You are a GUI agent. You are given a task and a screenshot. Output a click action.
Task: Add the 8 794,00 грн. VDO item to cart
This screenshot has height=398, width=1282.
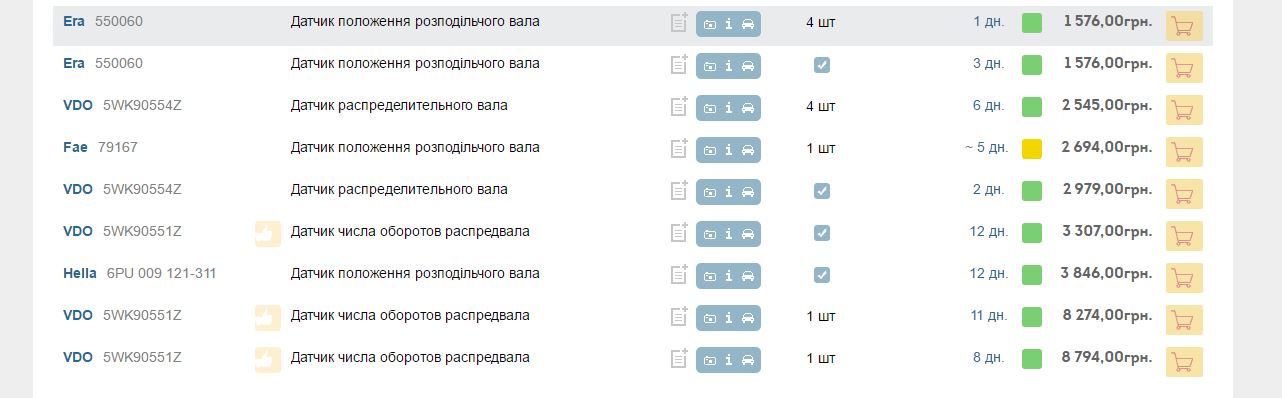pos(1184,362)
